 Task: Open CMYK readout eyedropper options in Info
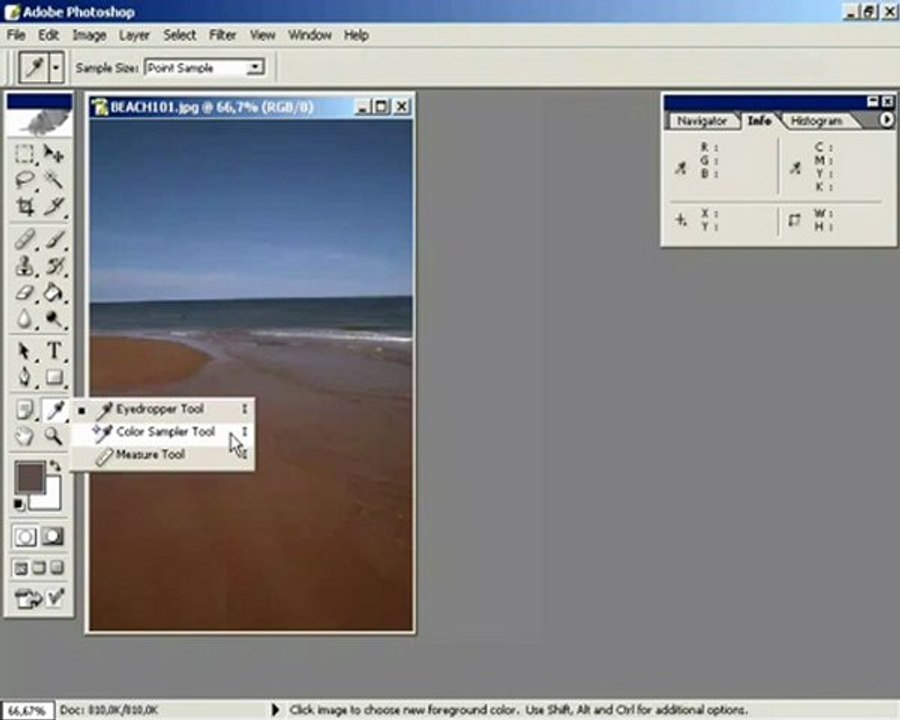pos(796,169)
